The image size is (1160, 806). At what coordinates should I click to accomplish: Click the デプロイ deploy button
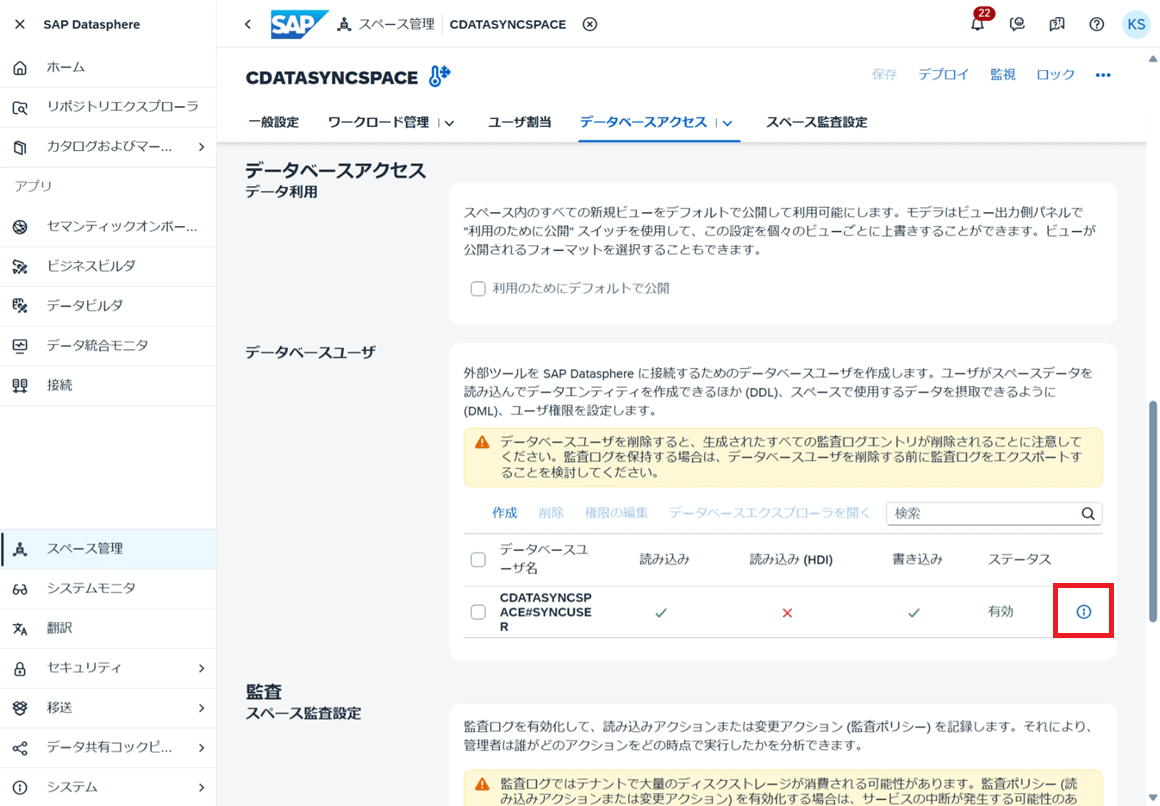[x=943, y=75]
